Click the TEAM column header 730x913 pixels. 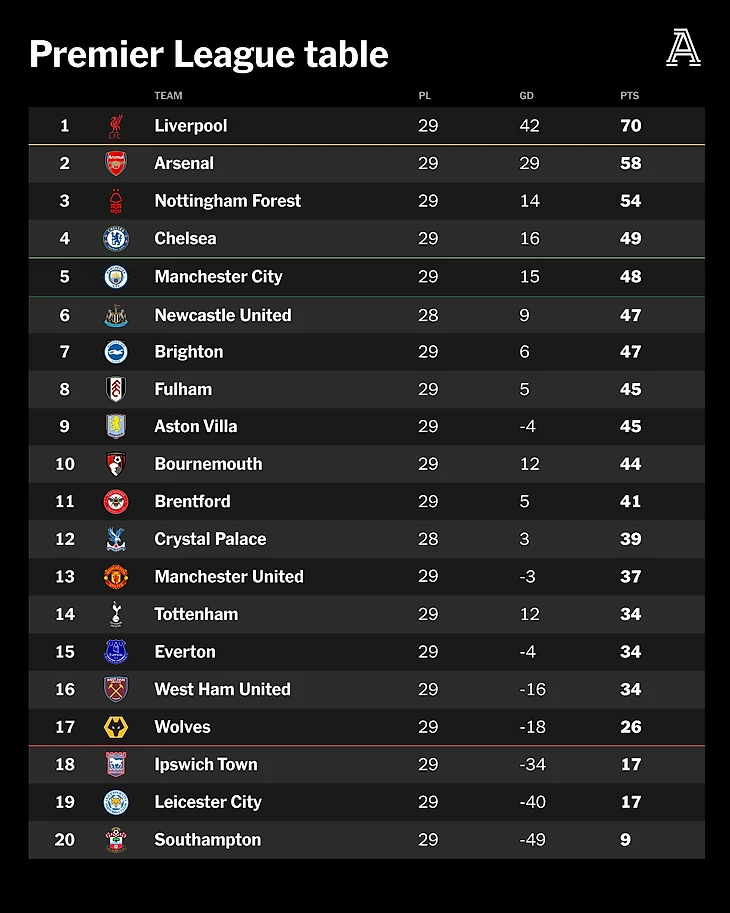tap(168, 96)
